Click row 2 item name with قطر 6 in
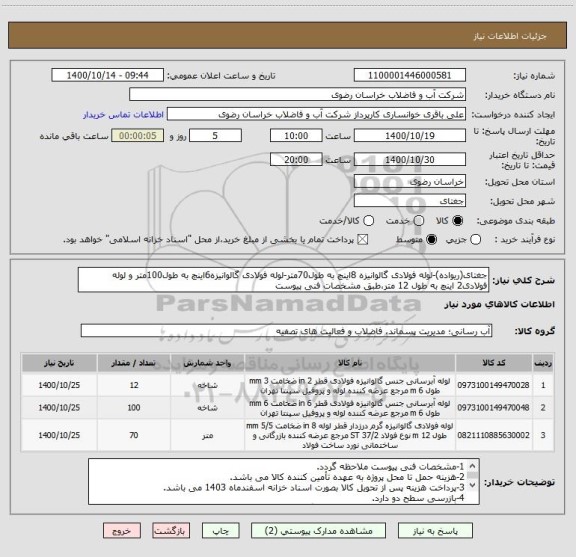This screenshot has width=576, height=557. (350, 408)
